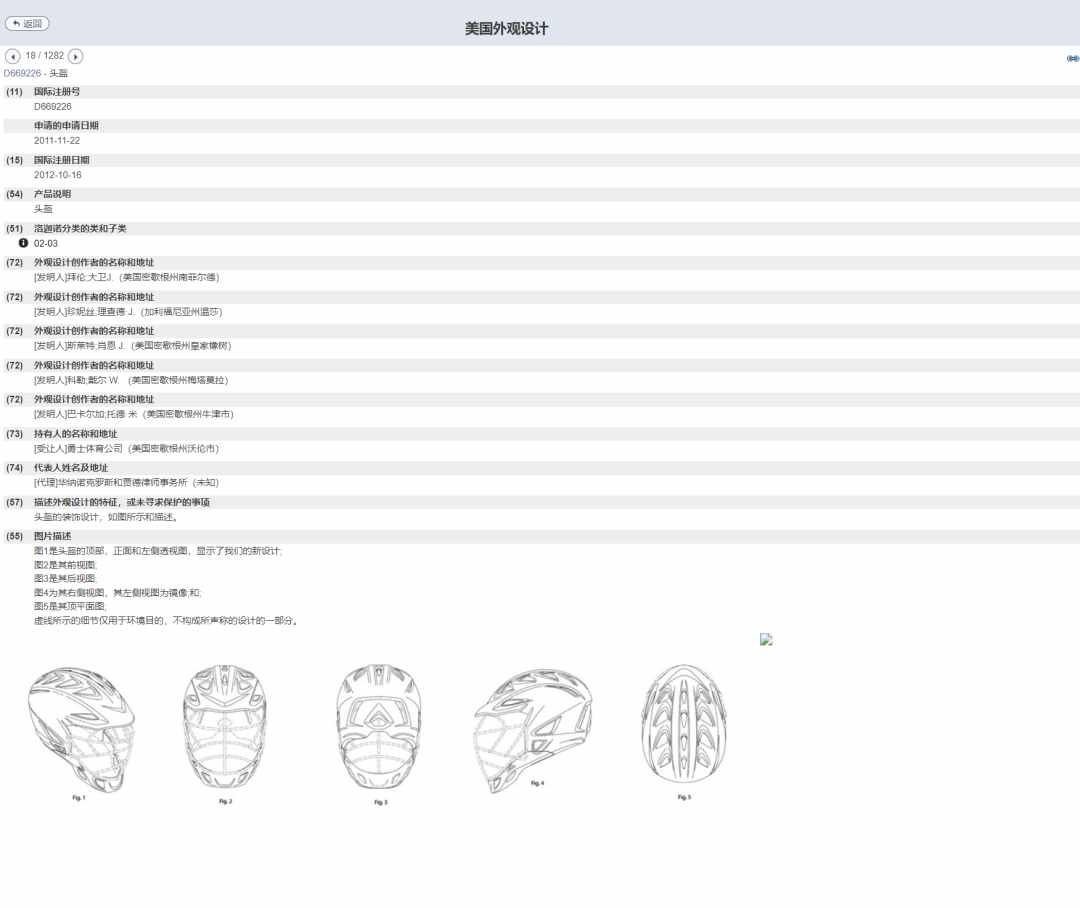This screenshot has width=1080, height=908.
Task: Click the 18 / 1282 record counter
Action: tap(44, 56)
